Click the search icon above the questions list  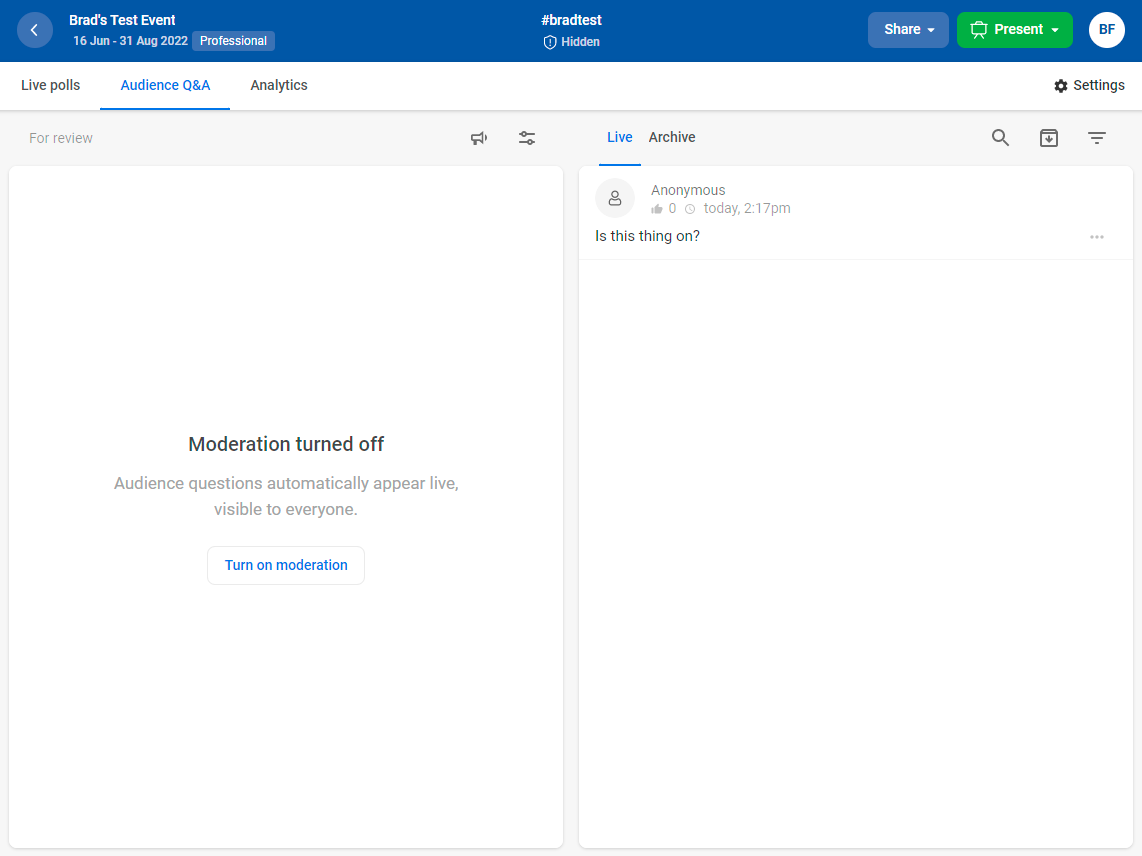click(1000, 138)
